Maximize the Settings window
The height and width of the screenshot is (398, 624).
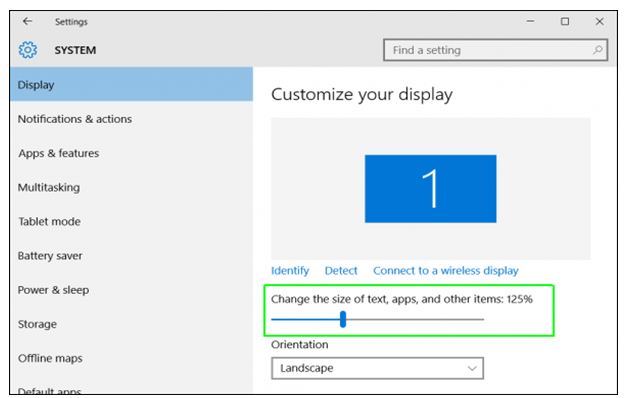[565, 21]
